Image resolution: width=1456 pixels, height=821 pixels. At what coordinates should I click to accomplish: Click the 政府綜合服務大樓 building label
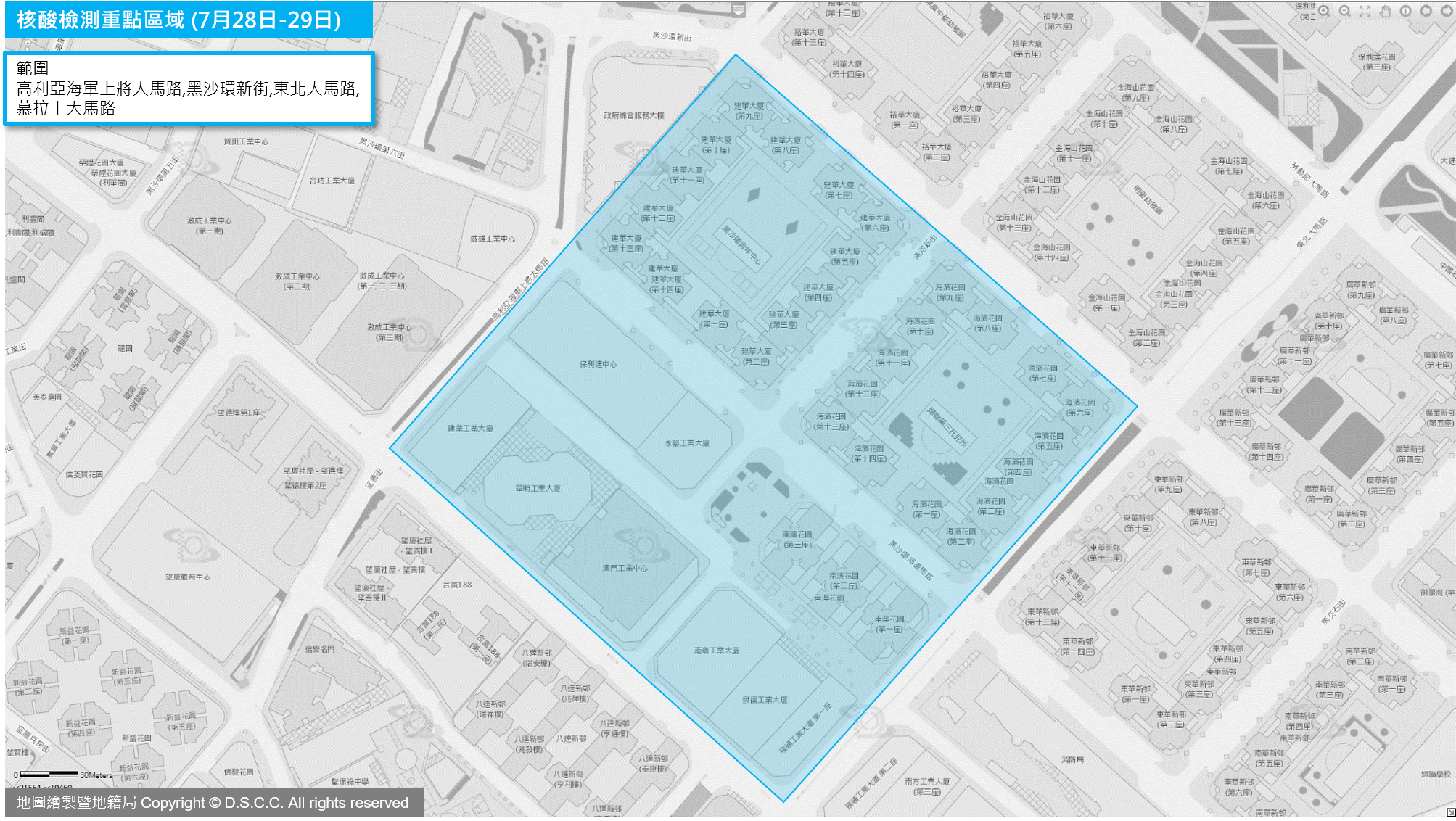633,115
